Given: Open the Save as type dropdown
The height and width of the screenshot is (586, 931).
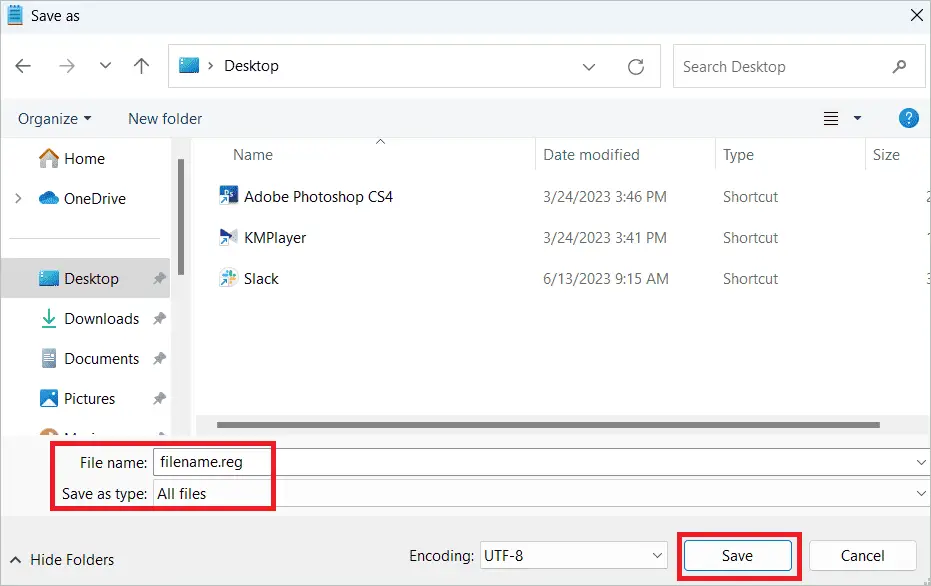Looking at the screenshot, I should click(920, 494).
